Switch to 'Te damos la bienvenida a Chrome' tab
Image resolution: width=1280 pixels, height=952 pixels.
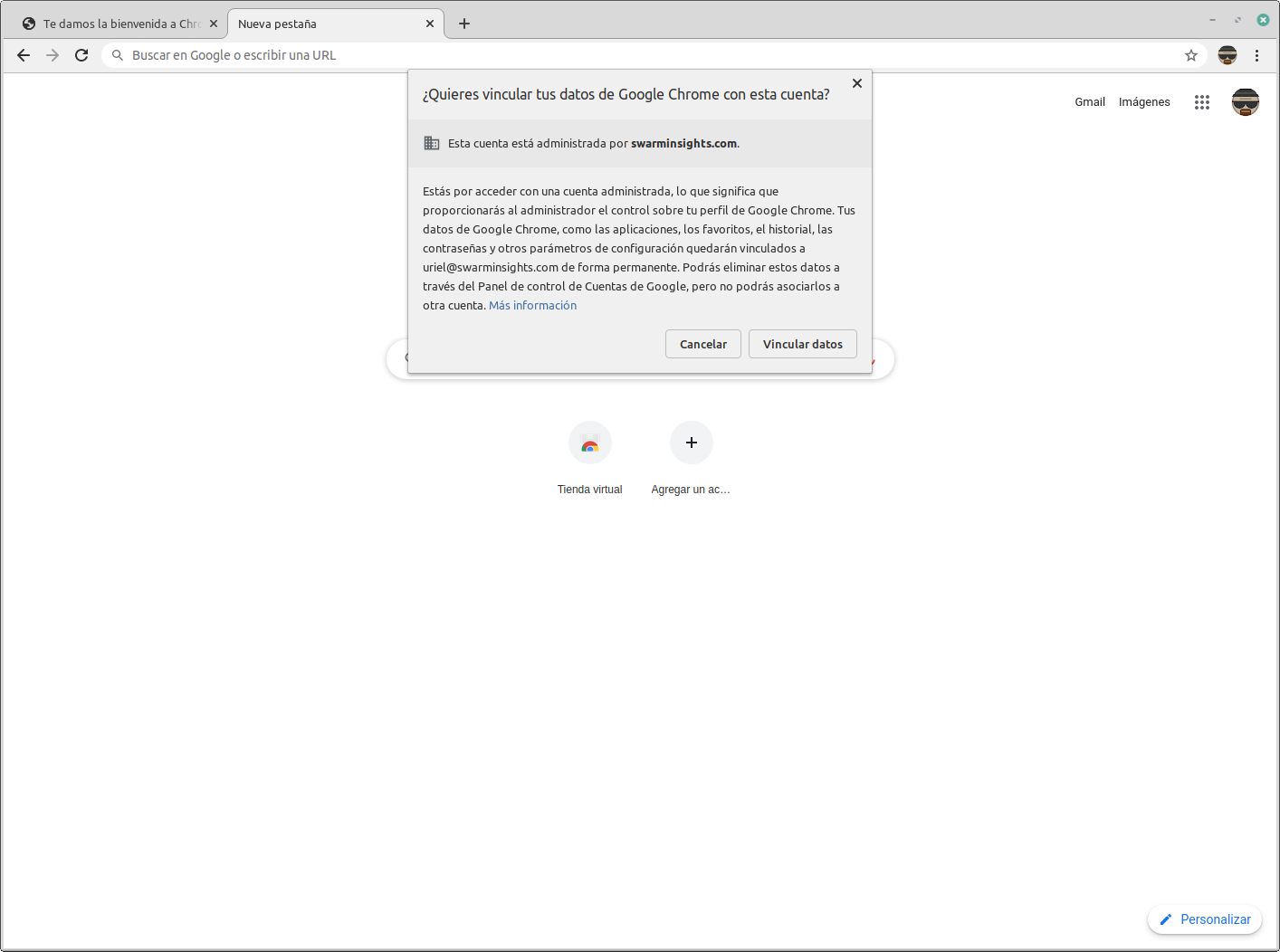(x=120, y=24)
